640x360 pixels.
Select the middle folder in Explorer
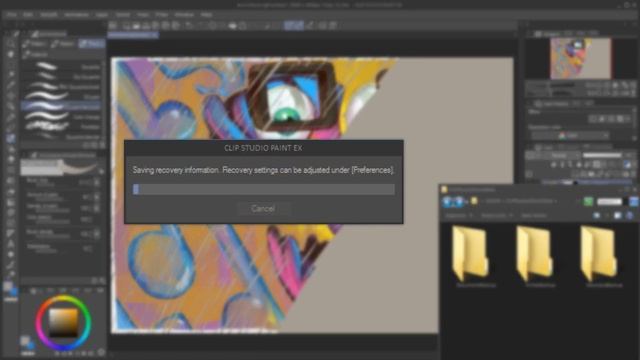click(x=536, y=256)
